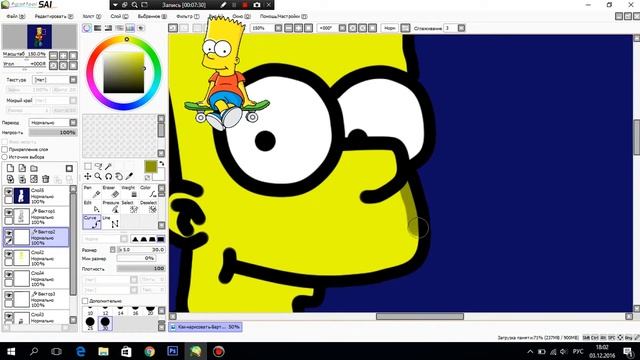The image size is (640, 360).
Task: Open the Windows Start menu
Action: (x=11, y=351)
